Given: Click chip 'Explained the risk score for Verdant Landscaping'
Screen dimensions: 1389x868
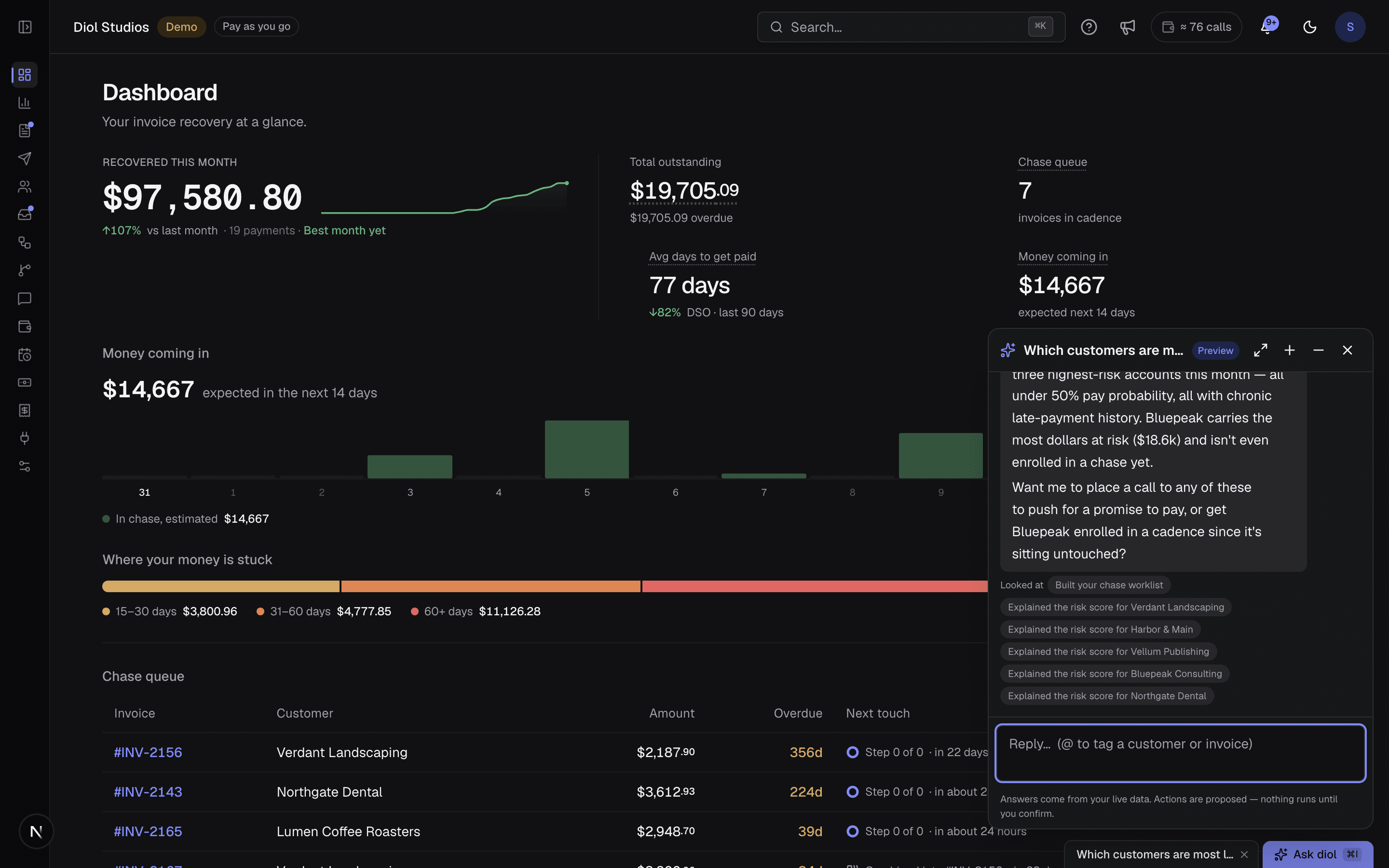Looking at the screenshot, I should (x=1115, y=608).
